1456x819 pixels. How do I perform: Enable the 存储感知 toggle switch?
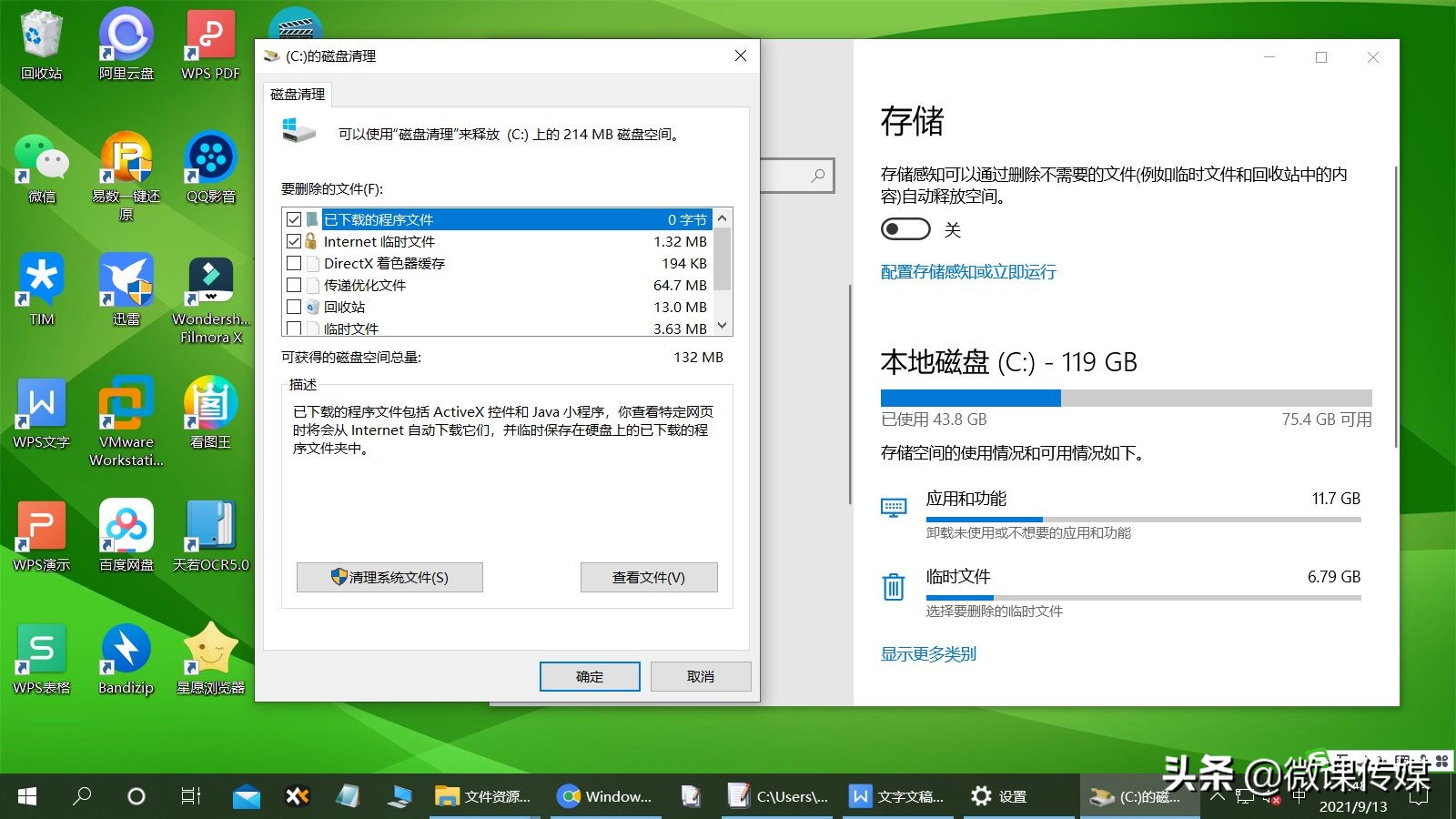point(905,229)
